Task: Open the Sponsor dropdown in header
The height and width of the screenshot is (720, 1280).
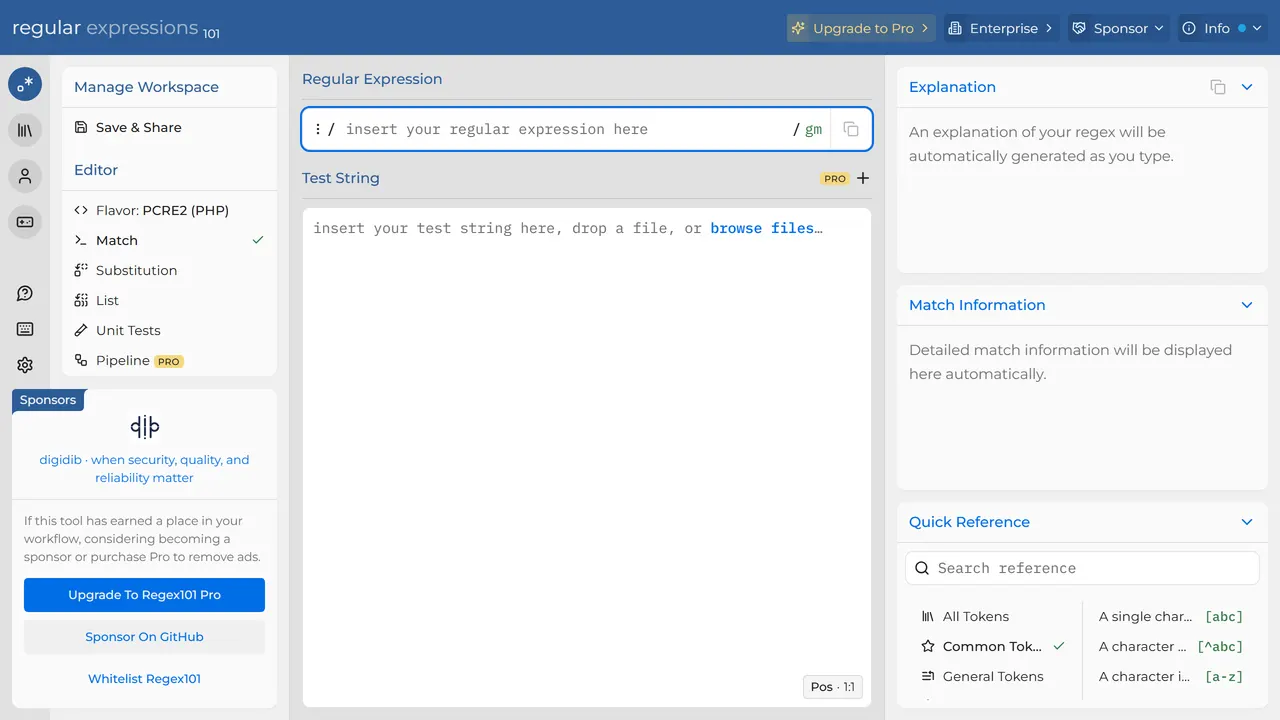Action: click(1118, 28)
